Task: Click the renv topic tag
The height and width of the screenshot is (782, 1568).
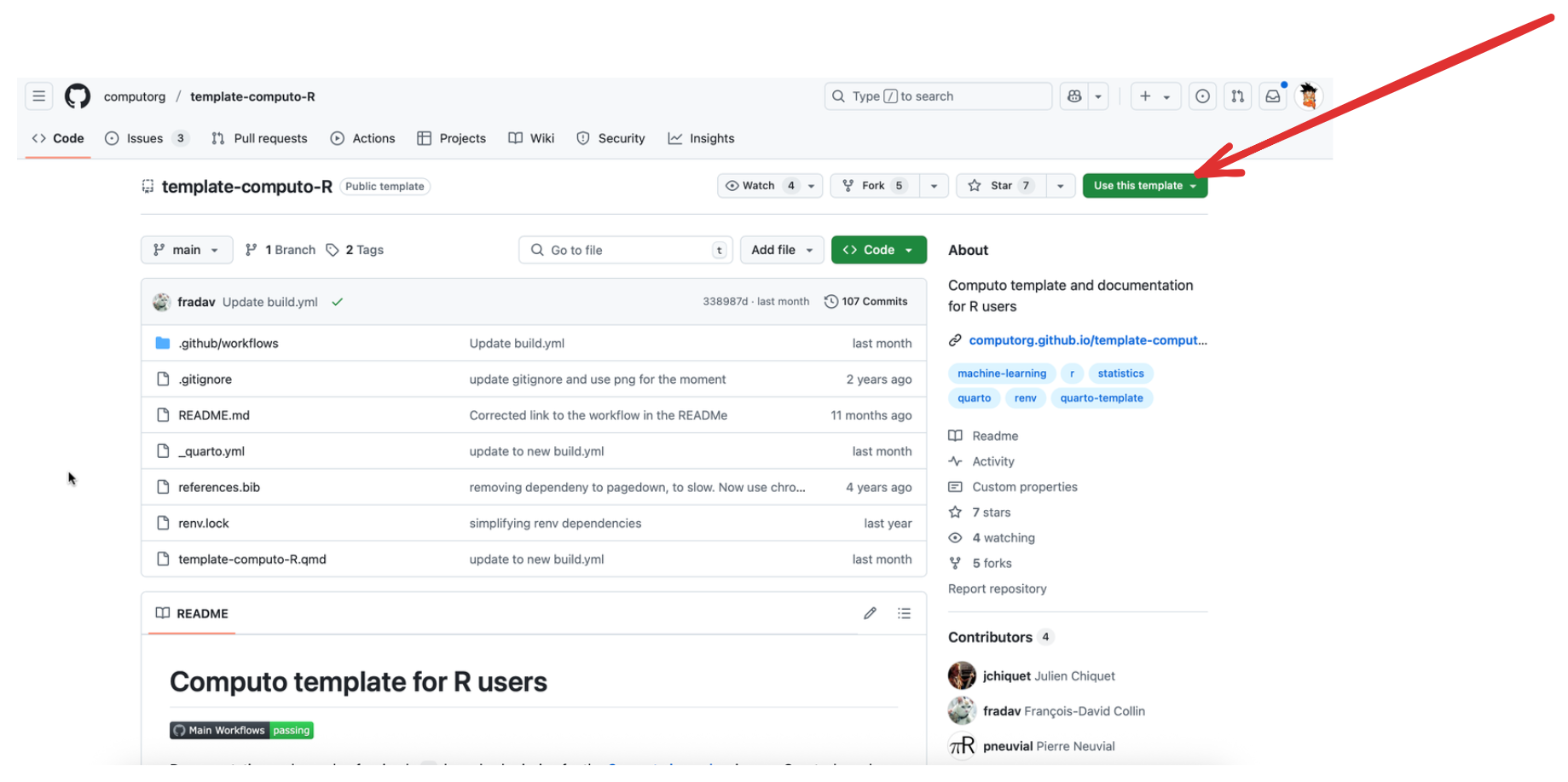Action: [1026, 398]
